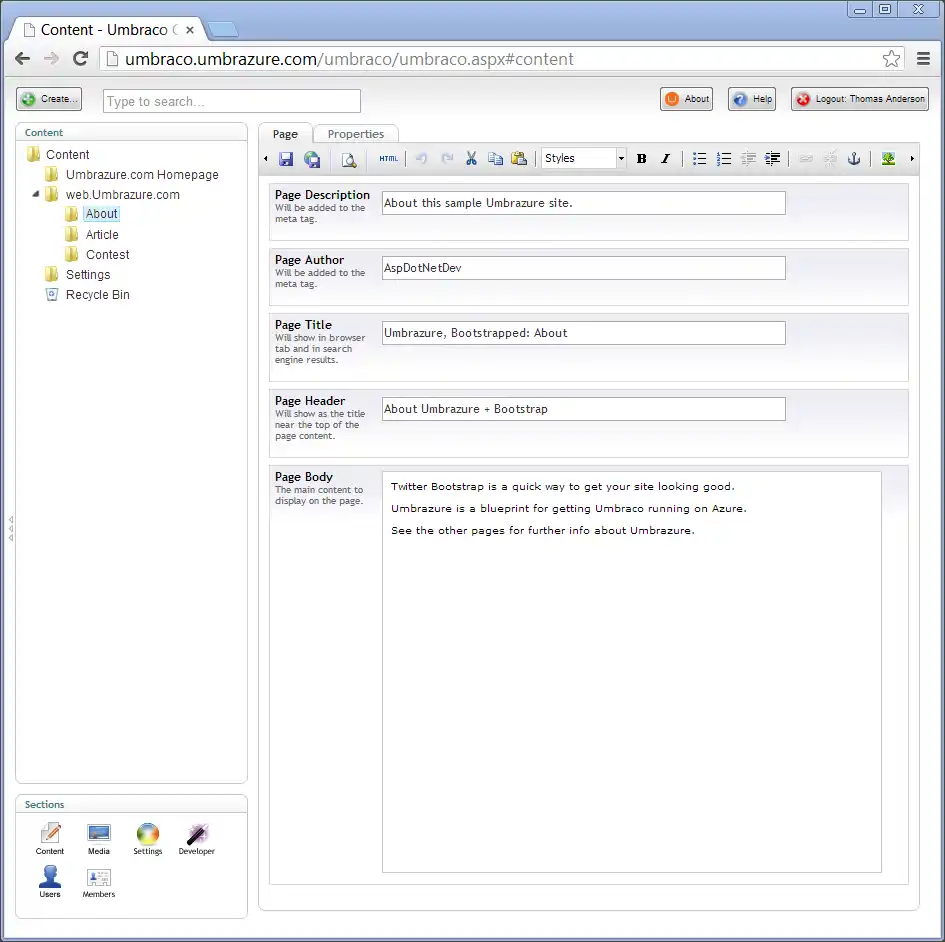Click in the Page Body editor
Viewport: 945px width, 942px height.
[632, 672]
